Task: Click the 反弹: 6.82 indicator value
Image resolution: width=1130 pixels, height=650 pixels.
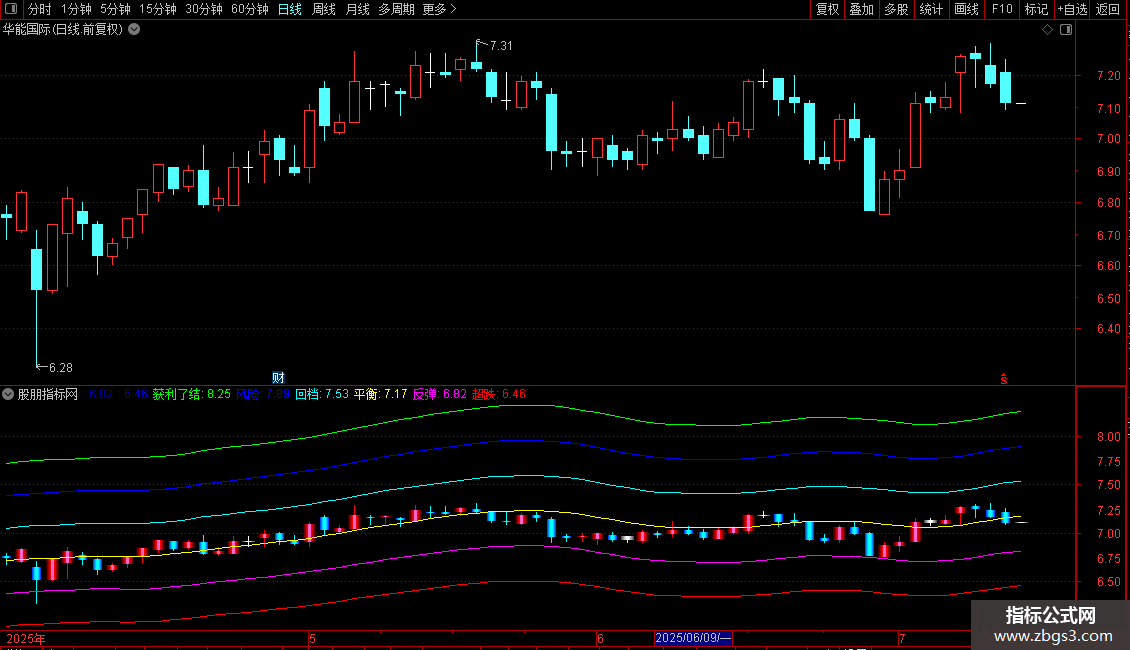Action: [x=440, y=394]
